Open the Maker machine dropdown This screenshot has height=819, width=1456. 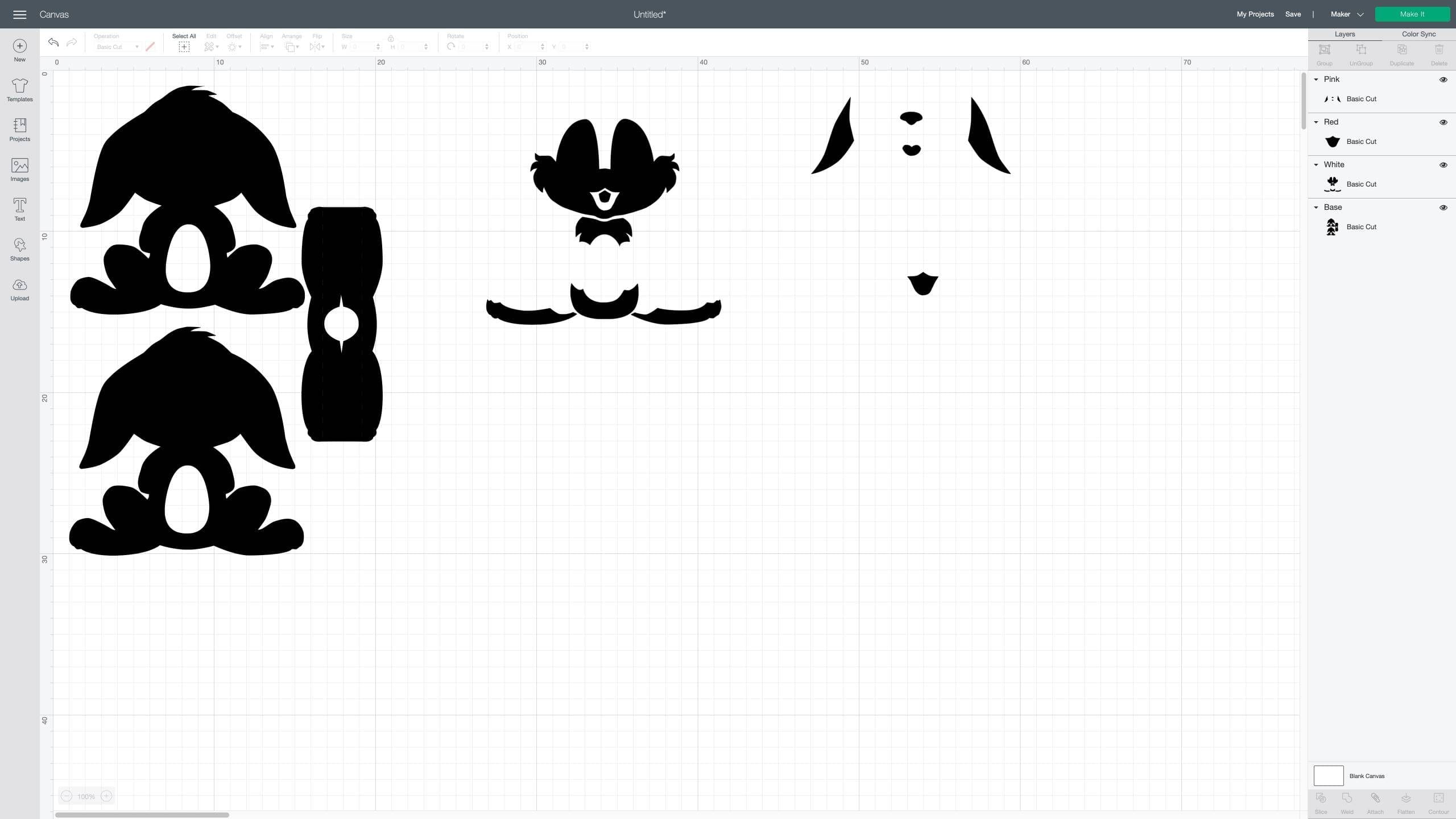[1347, 14]
